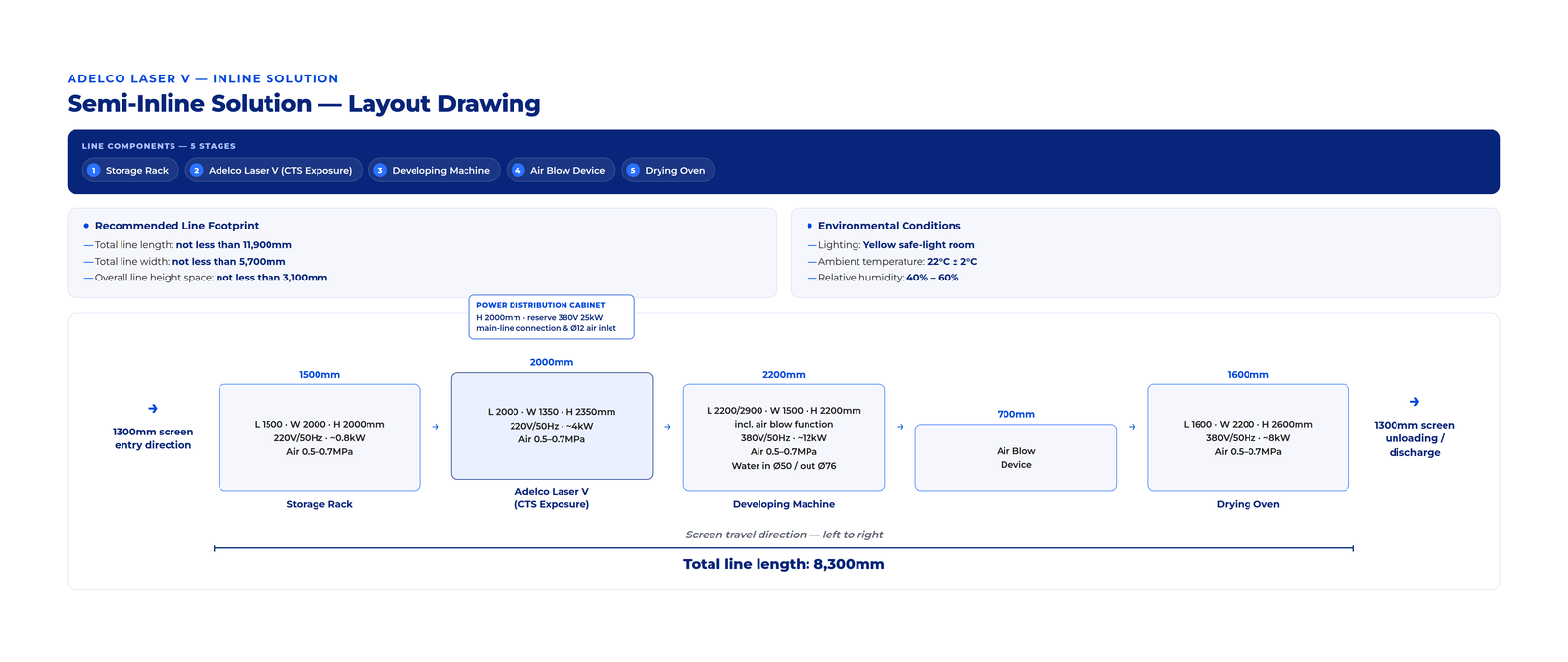Click the highlighted Adelco Laser V box in the layout
Screen dimensions: 1568x662
point(552,426)
